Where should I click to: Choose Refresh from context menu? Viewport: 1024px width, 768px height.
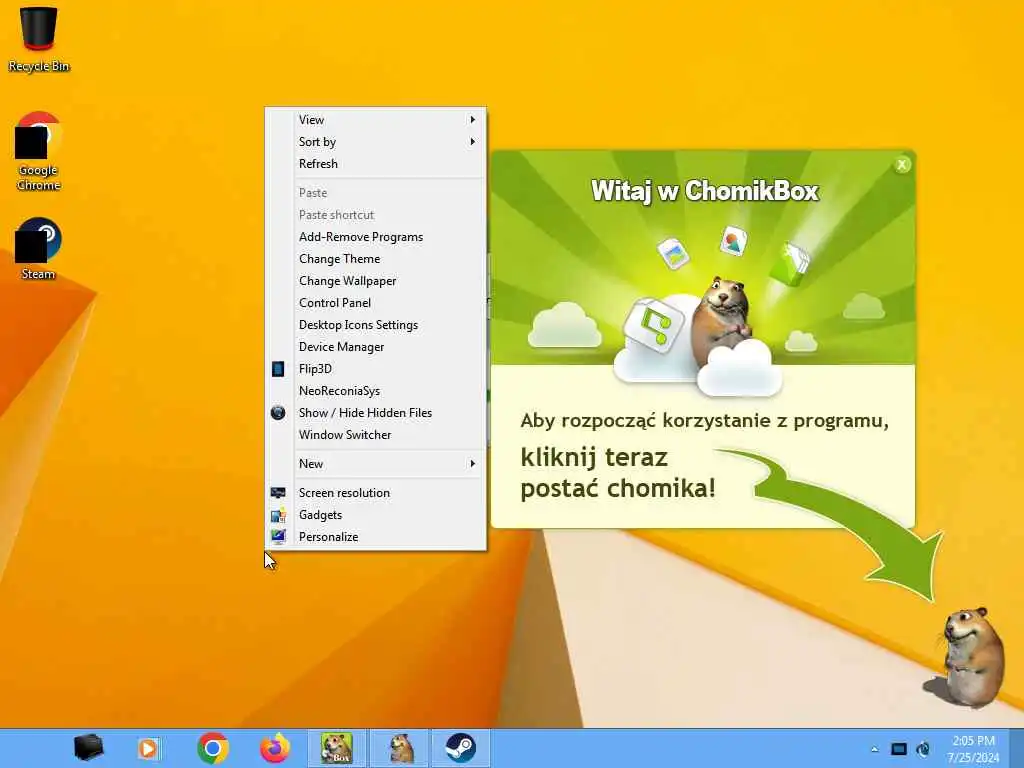[x=389, y=164]
